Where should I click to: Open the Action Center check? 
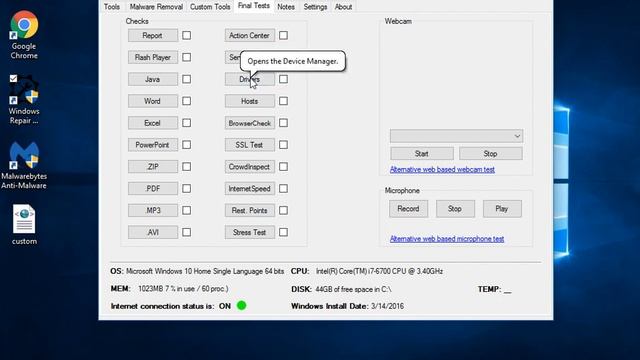249,36
